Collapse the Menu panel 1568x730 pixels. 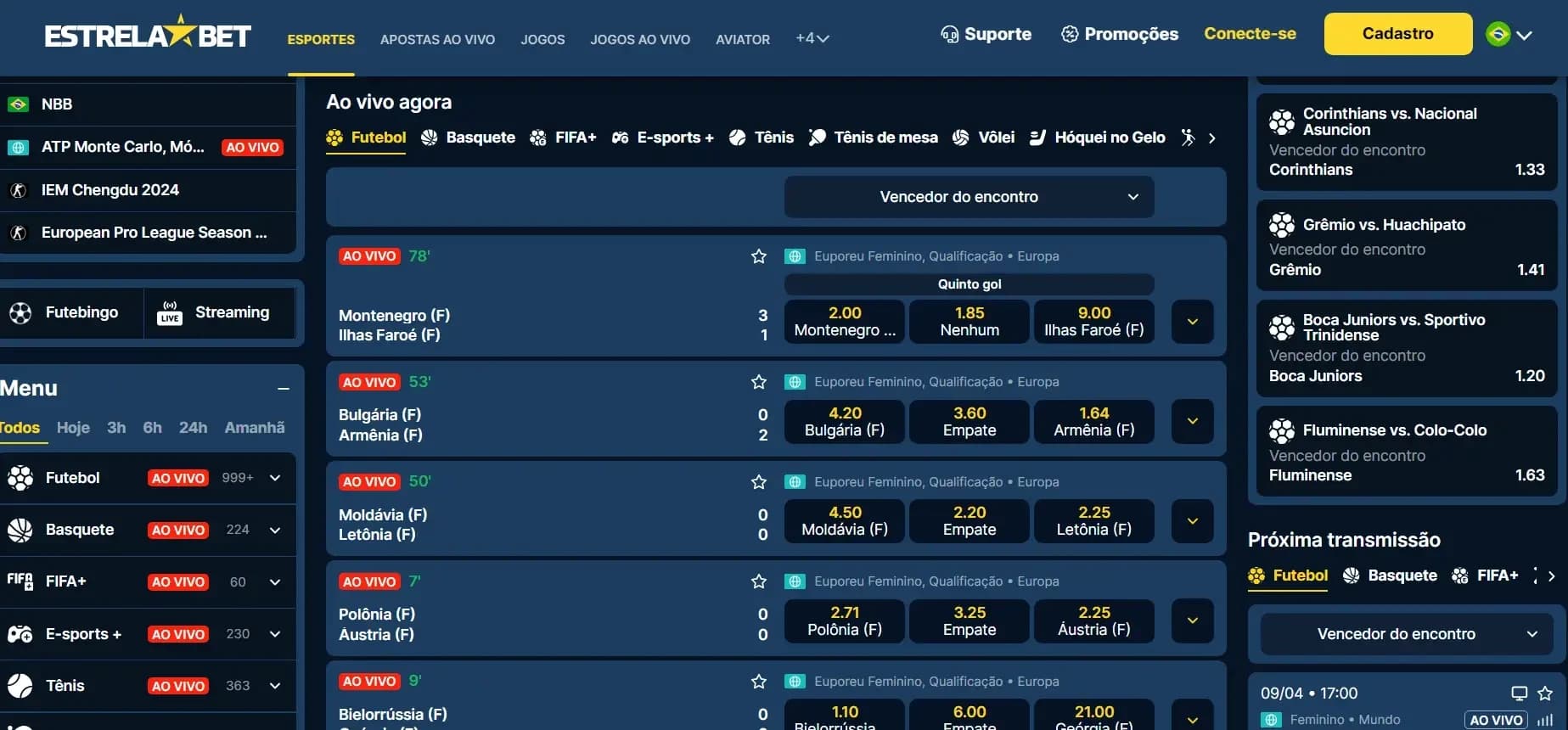(284, 389)
